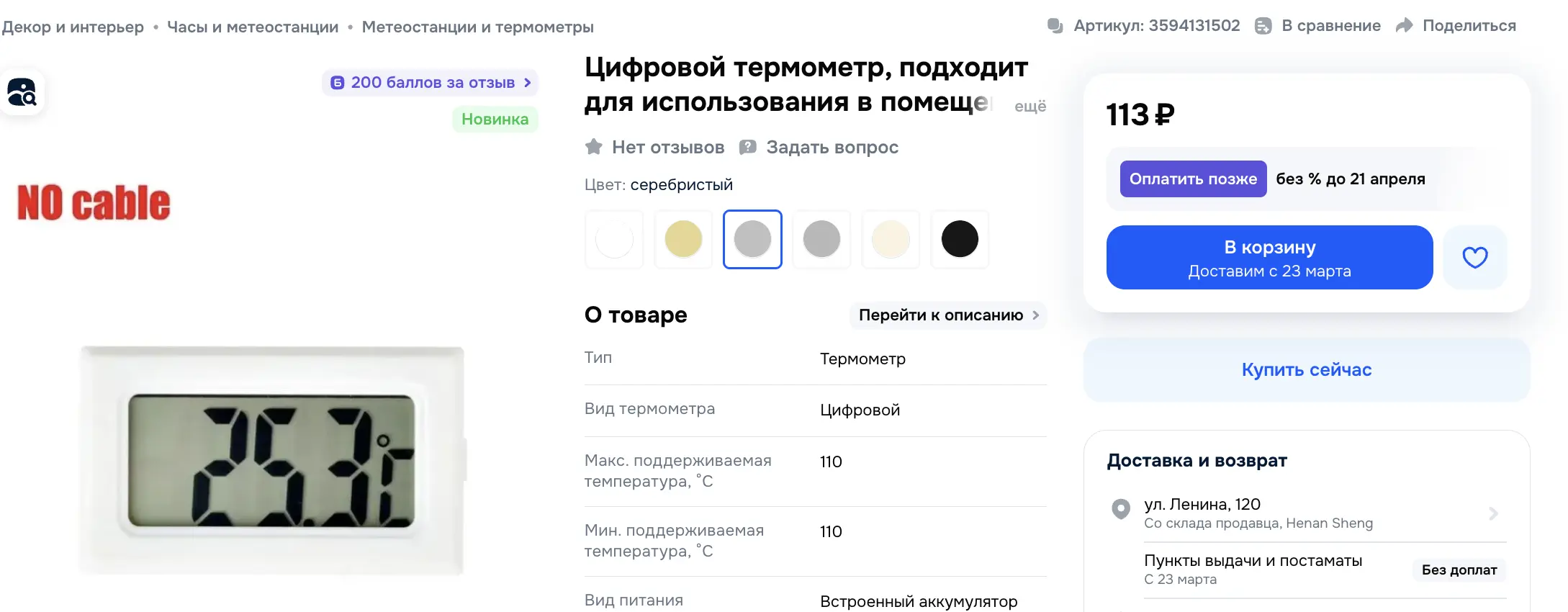Open delivery address chevron for ул. Ленина, 120
Screen dimensions: 1568x612
point(1493,513)
